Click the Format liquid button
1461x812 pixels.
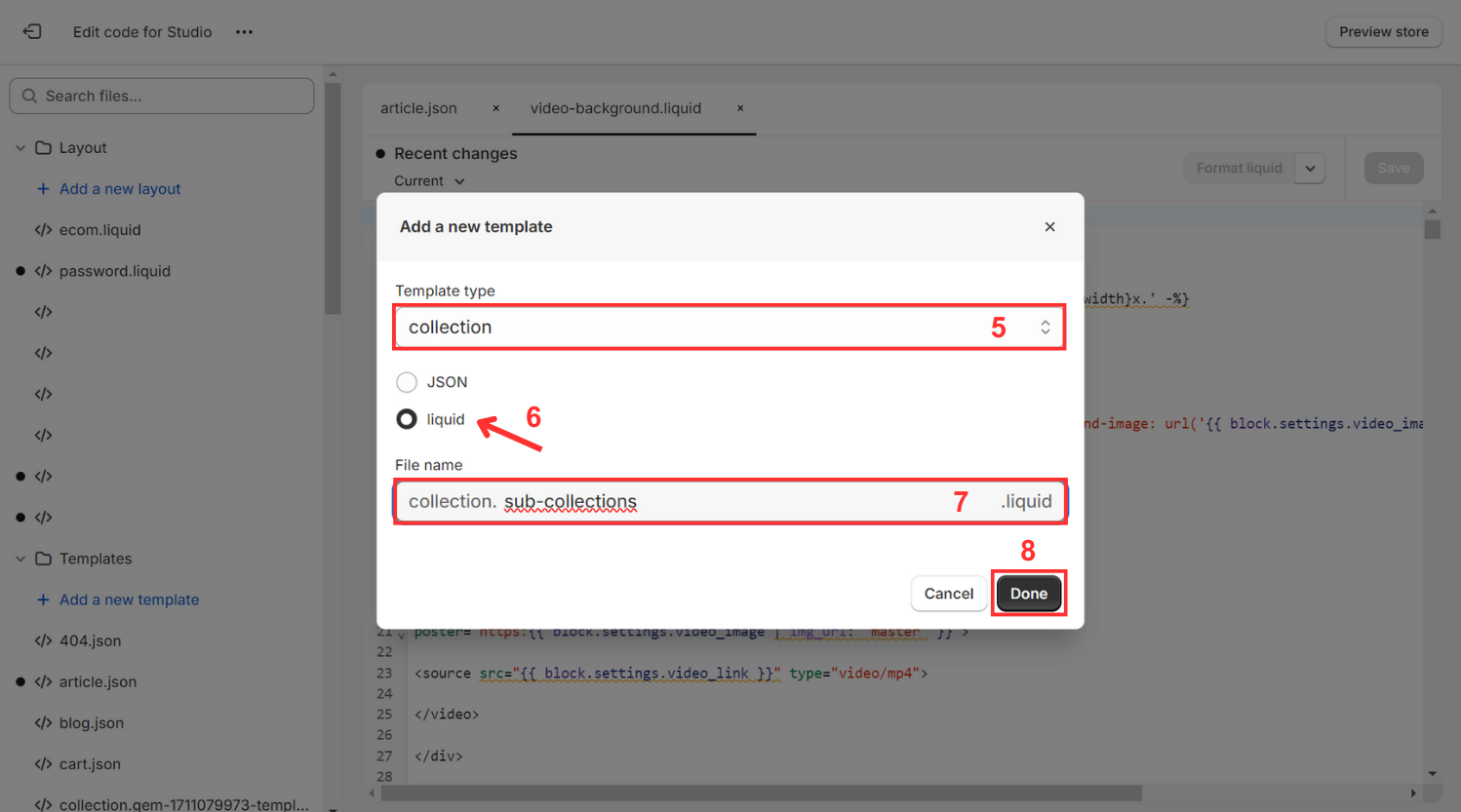click(x=1239, y=169)
